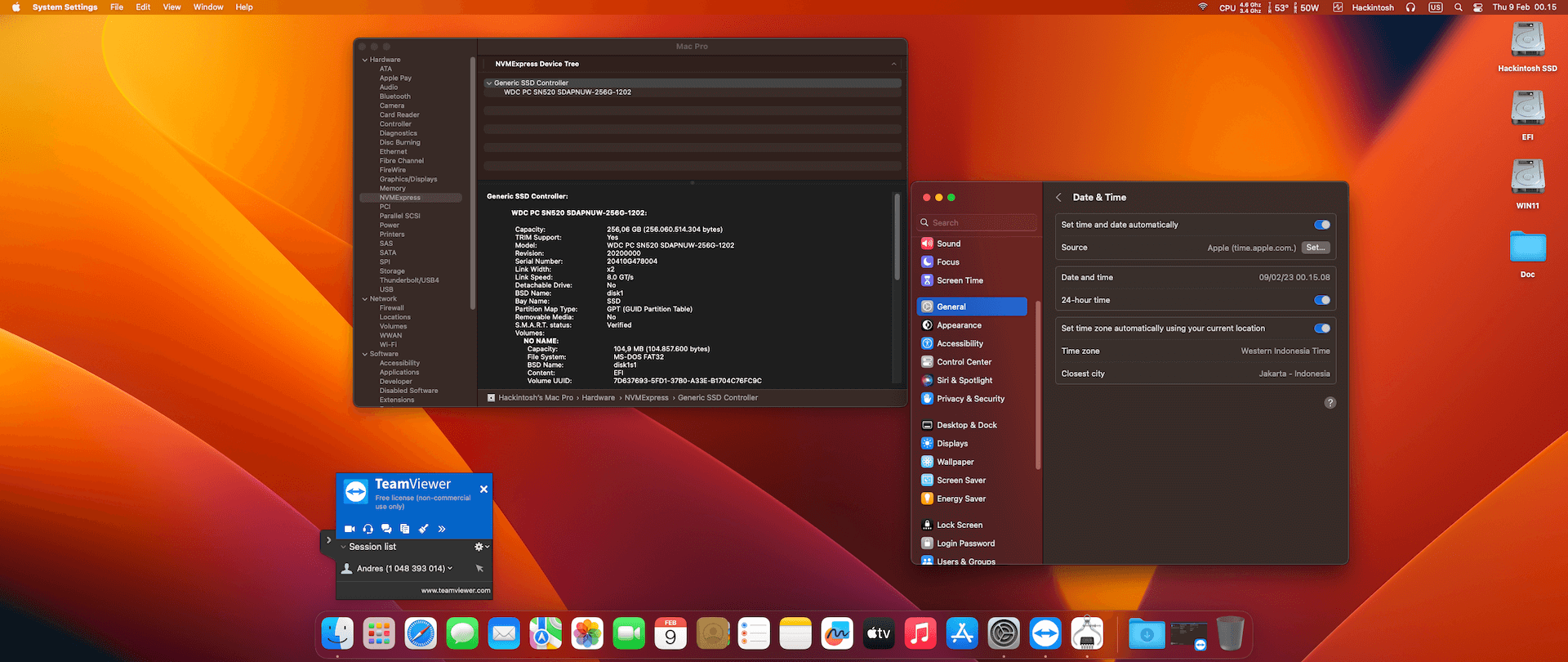The image size is (1568, 662).
Task: Toggle automatic time zone using location
Action: (x=1322, y=329)
